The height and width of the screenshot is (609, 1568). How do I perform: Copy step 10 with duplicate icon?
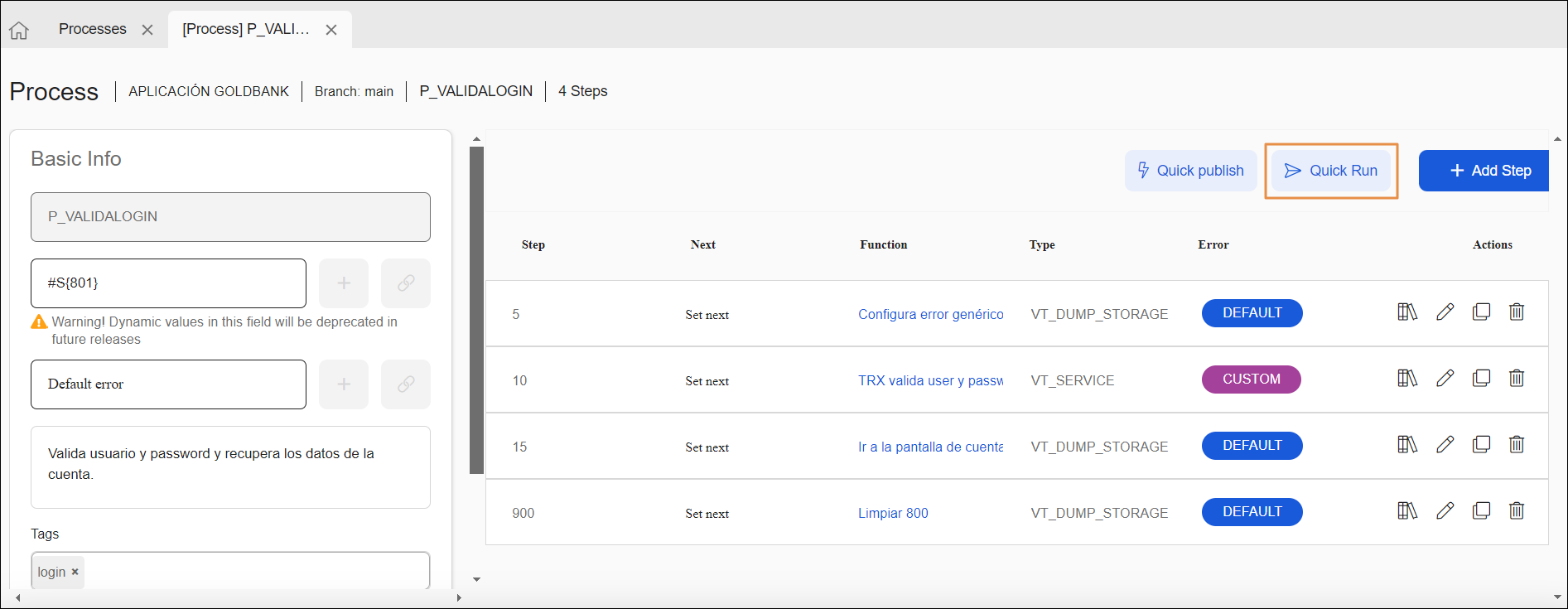pos(1481,379)
